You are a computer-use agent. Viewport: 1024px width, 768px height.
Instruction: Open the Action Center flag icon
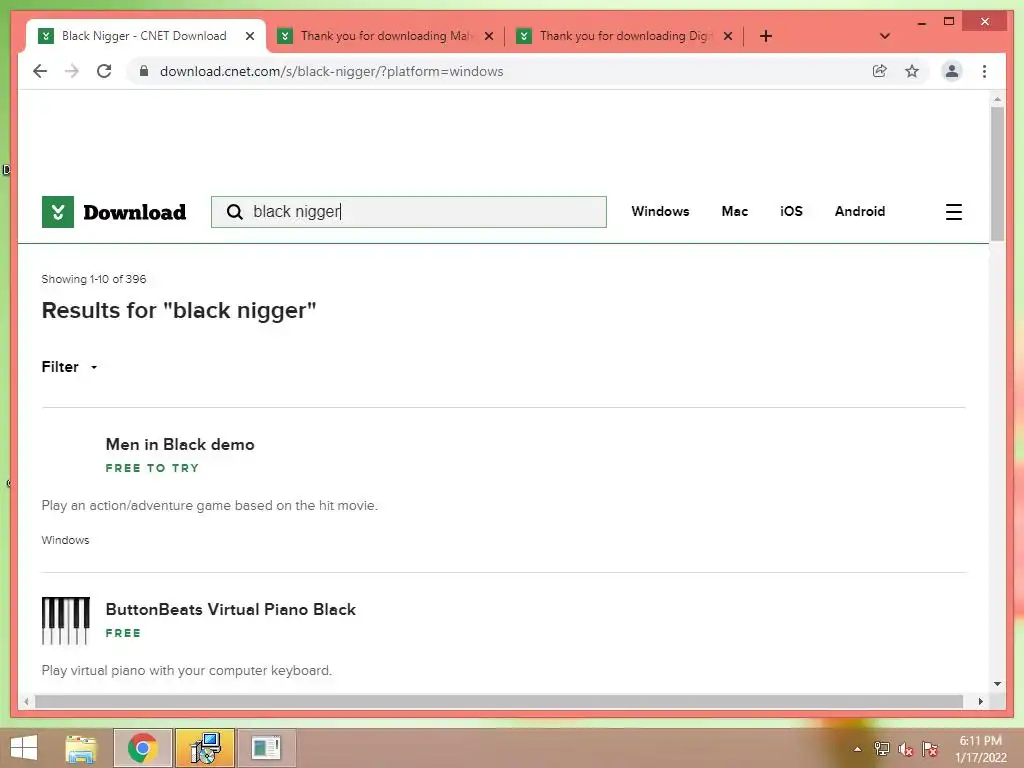click(x=930, y=749)
